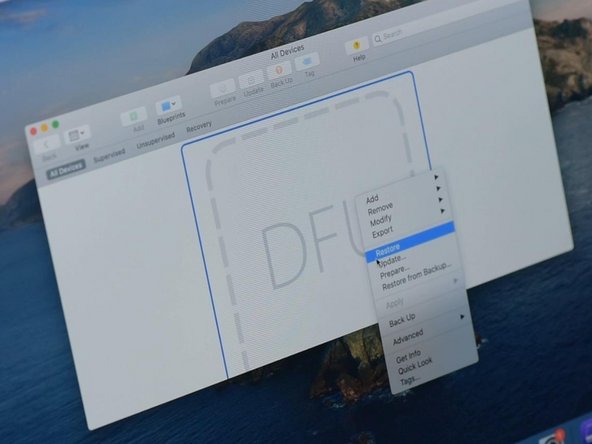This screenshot has width=592, height=444.
Task: Click the Tag toolbar icon
Action: tap(307, 62)
